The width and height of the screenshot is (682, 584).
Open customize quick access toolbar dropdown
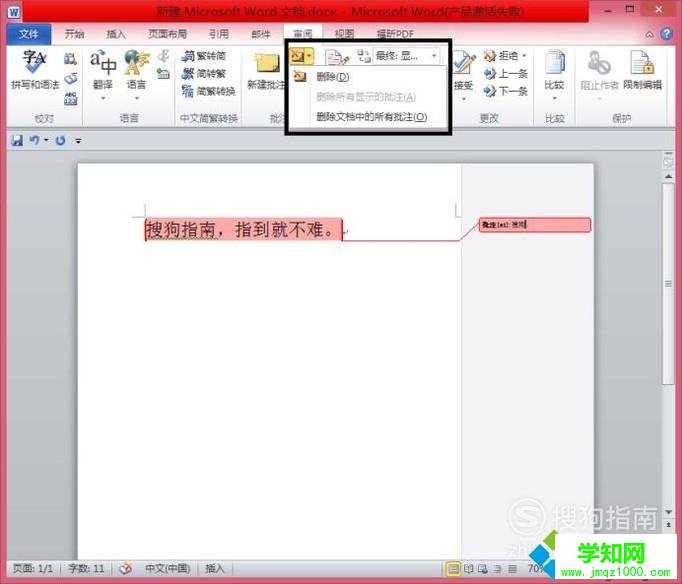78,141
